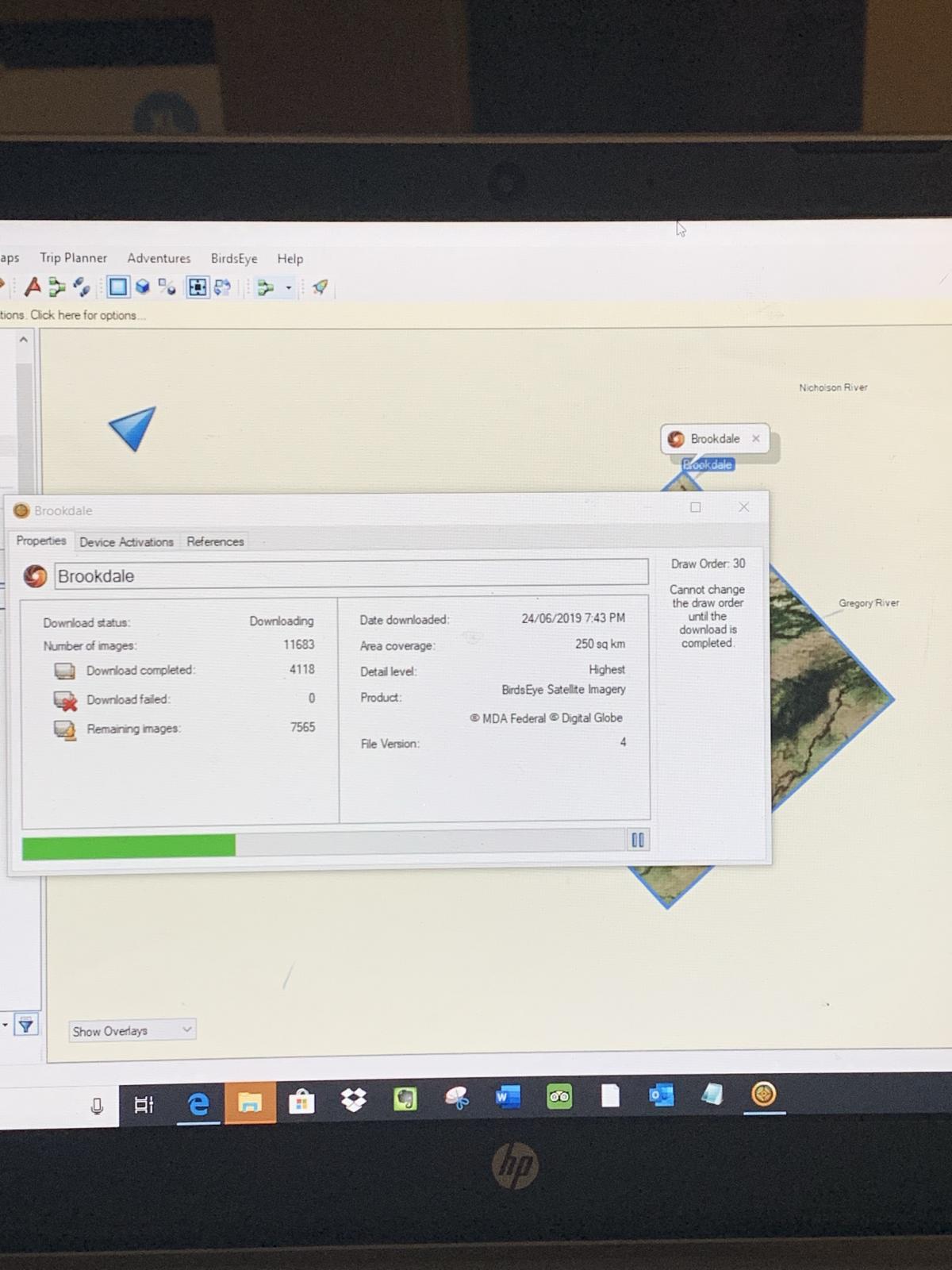The width and height of the screenshot is (952, 1270).
Task: Click the center-on-selection toolbar icon
Action: 197,287
